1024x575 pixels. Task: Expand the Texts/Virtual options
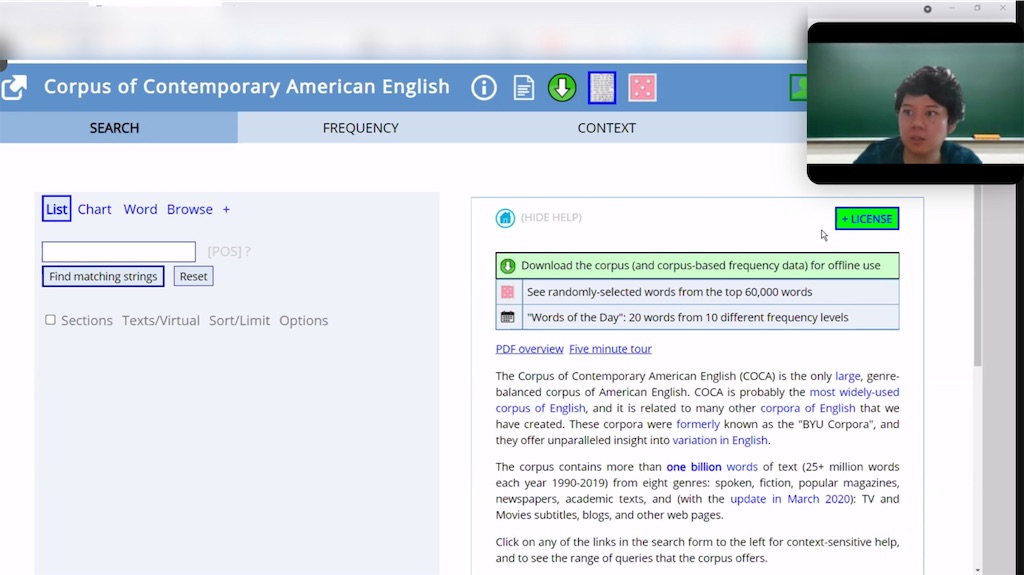click(161, 320)
